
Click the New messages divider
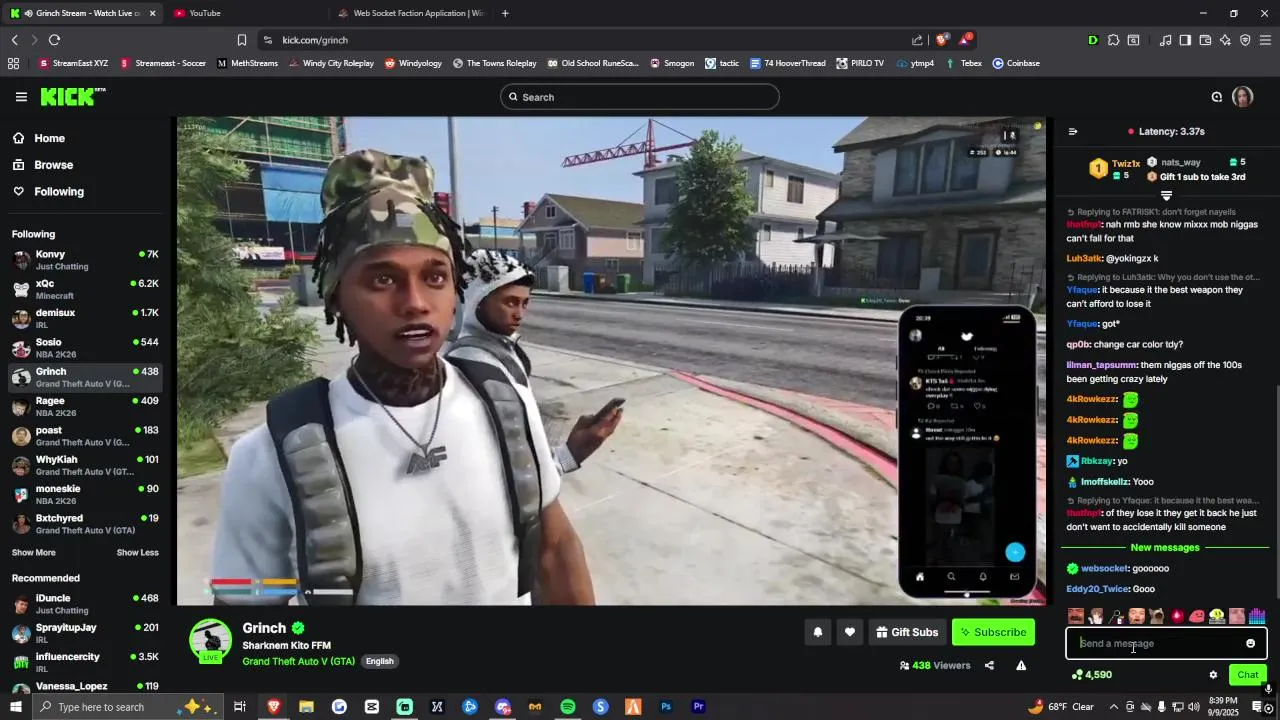[1165, 548]
